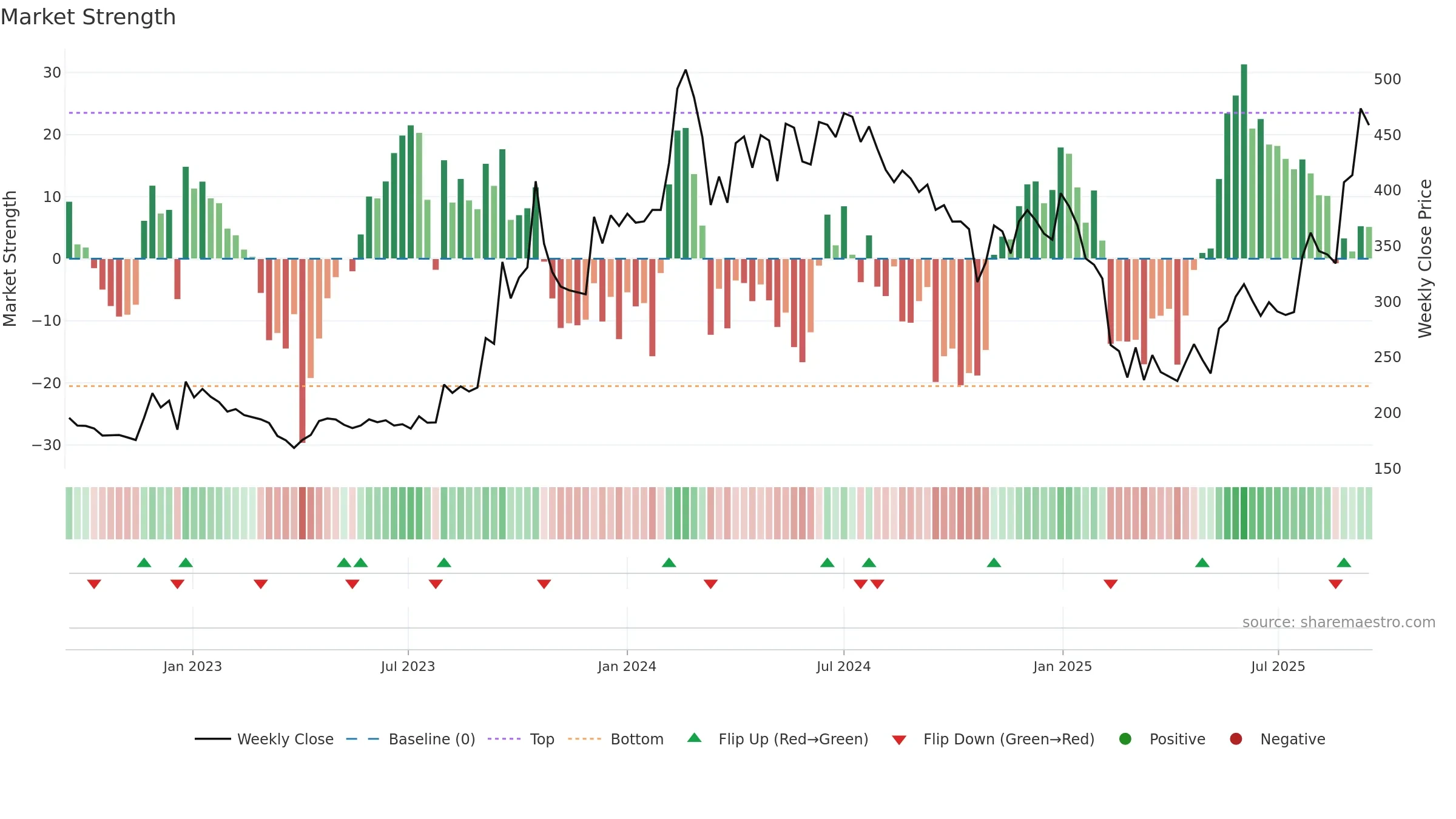
Task: Click the Jul 2023 axis label
Action: (x=408, y=666)
